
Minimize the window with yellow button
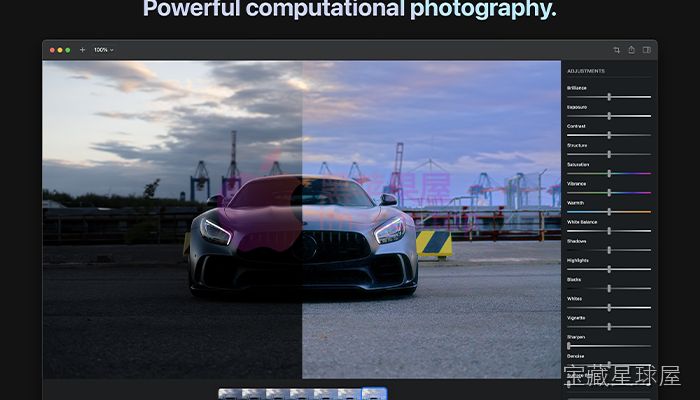pos(60,50)
